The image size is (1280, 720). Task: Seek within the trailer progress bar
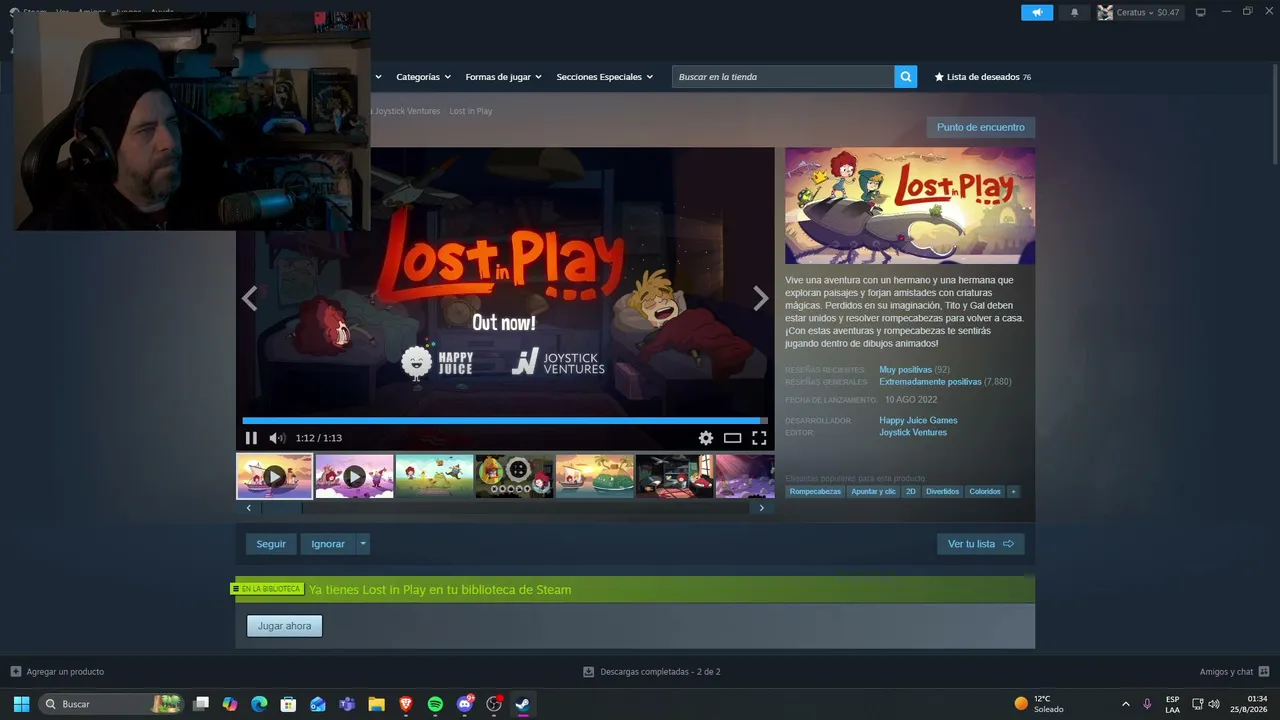pyautogui.click(x=505, y=421)
